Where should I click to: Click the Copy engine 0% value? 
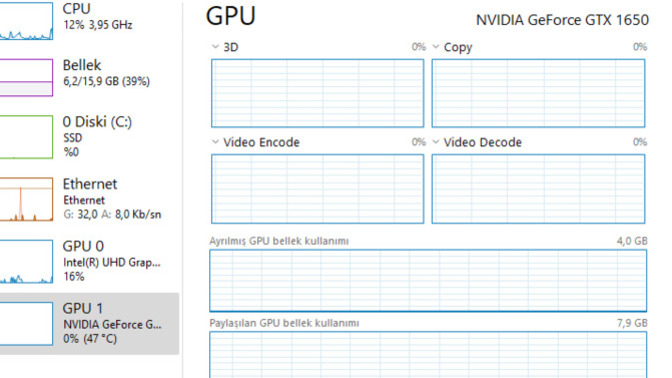pyautogui.click(x=640, y=47)
